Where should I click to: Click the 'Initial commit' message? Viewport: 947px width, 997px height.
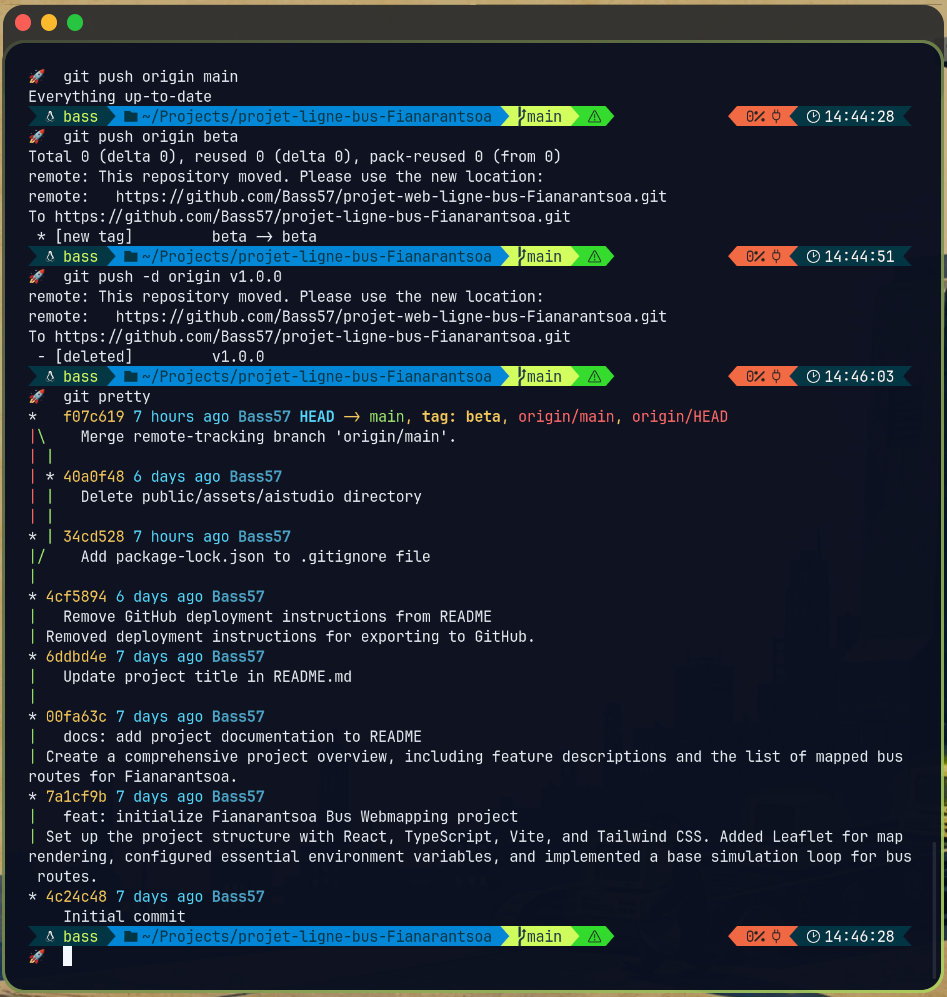pos(125,917)
